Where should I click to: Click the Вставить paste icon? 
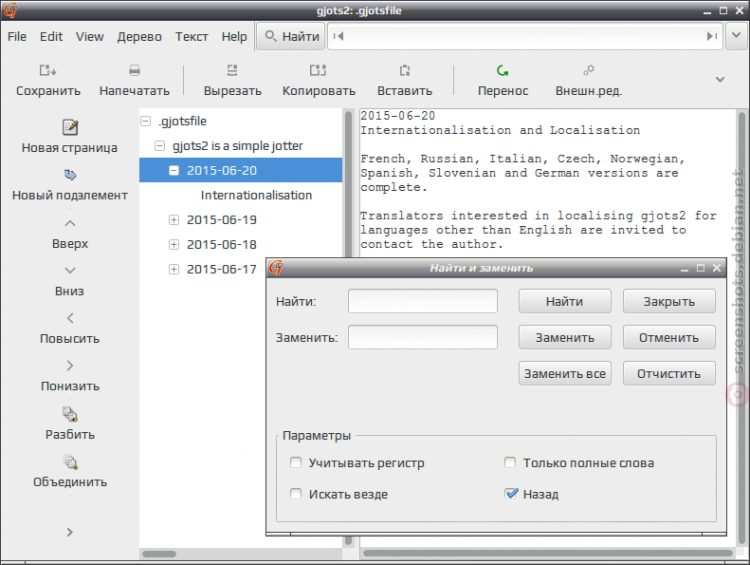pos(405,70)
